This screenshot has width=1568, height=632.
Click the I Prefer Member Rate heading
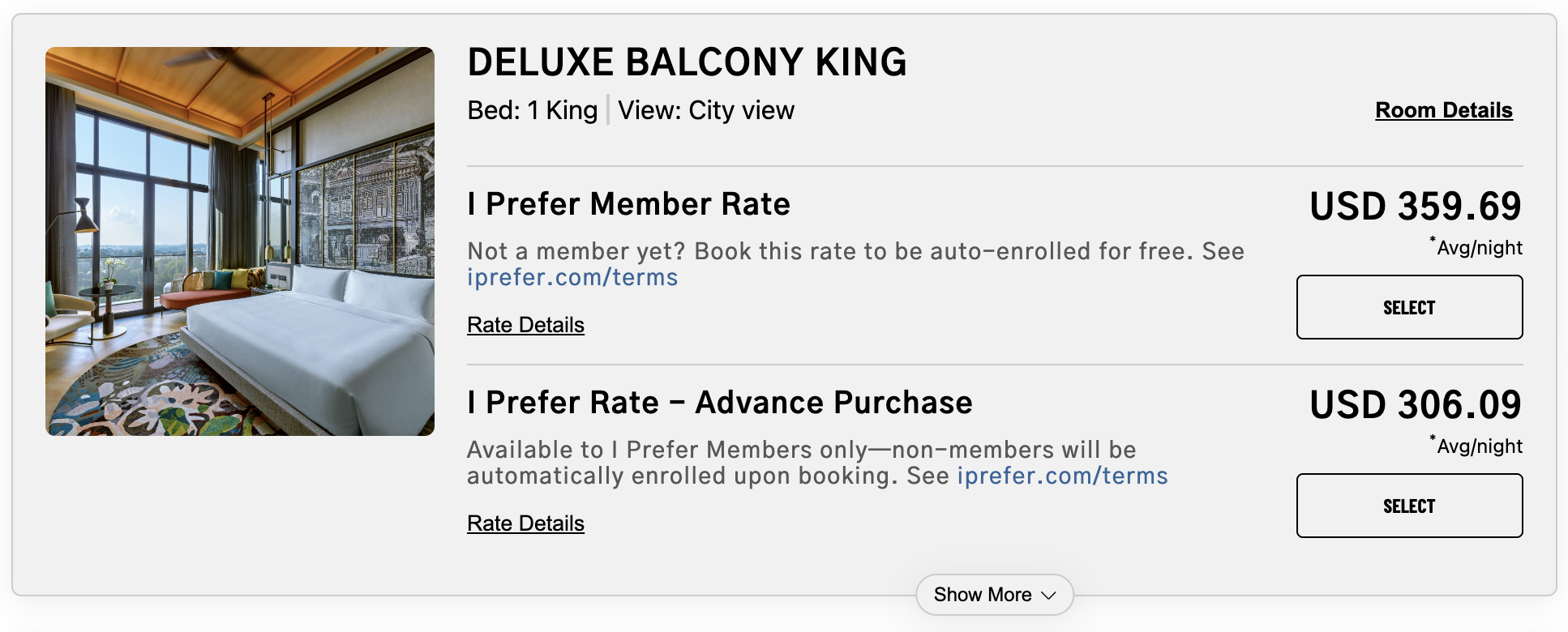coord(628,204)
